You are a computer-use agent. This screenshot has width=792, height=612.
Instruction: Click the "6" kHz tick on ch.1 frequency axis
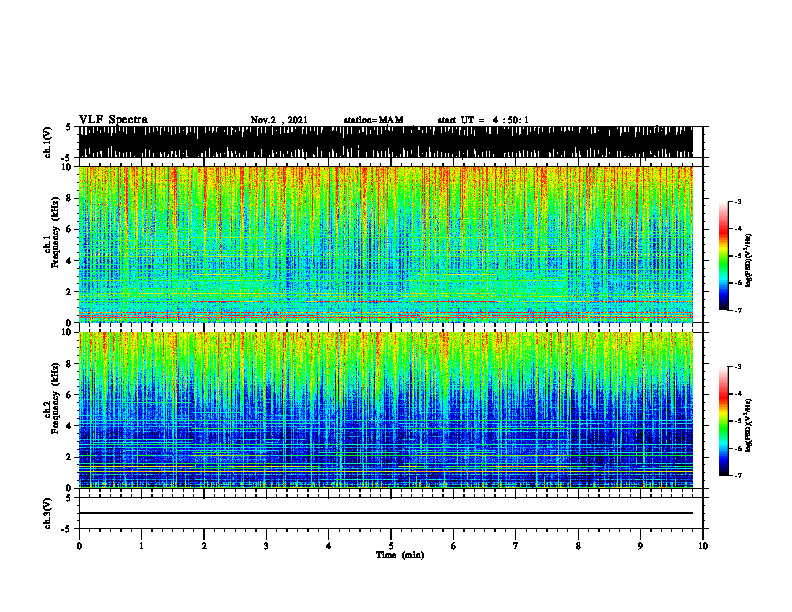coord(68,229)
